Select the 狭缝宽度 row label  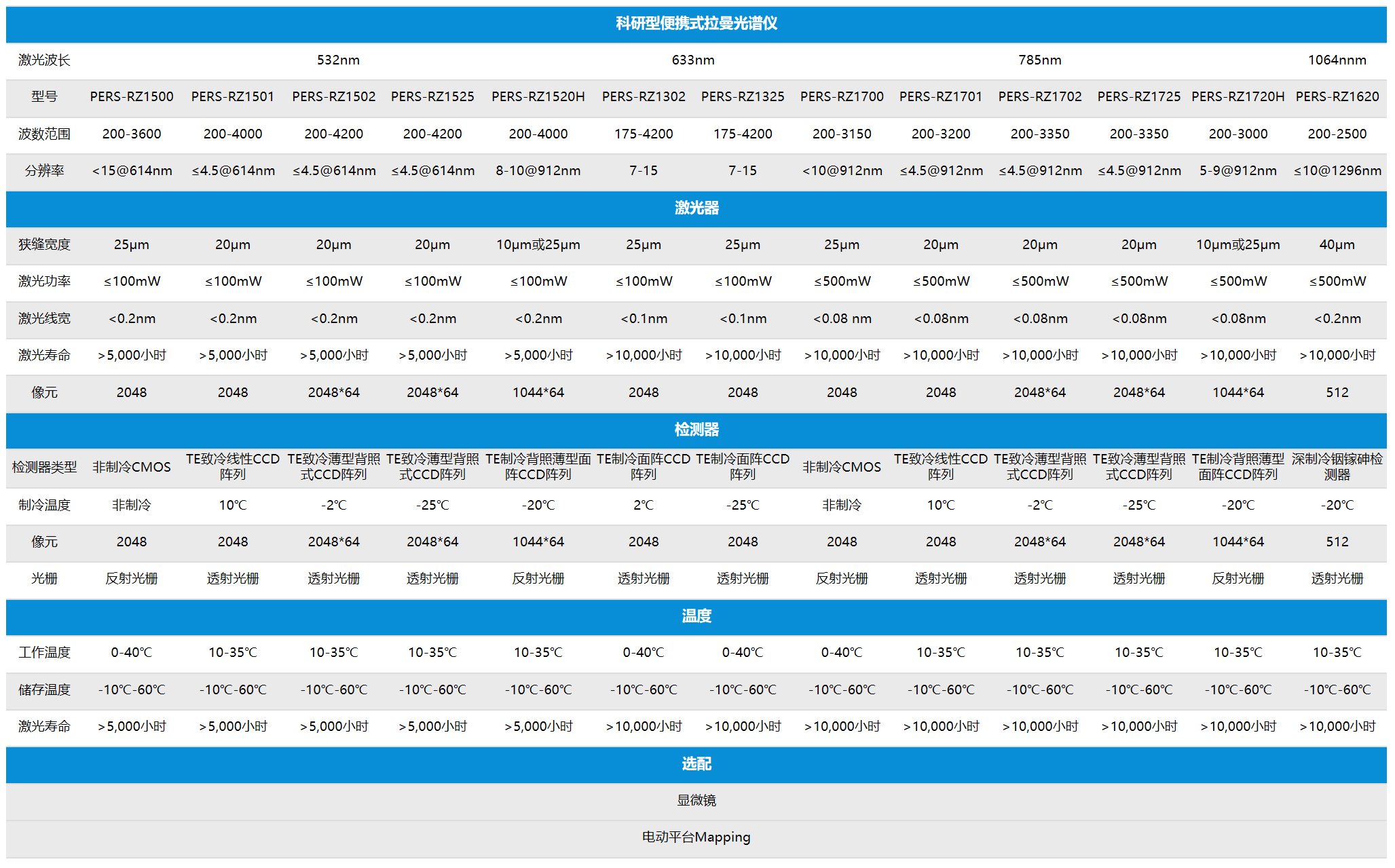44,245
